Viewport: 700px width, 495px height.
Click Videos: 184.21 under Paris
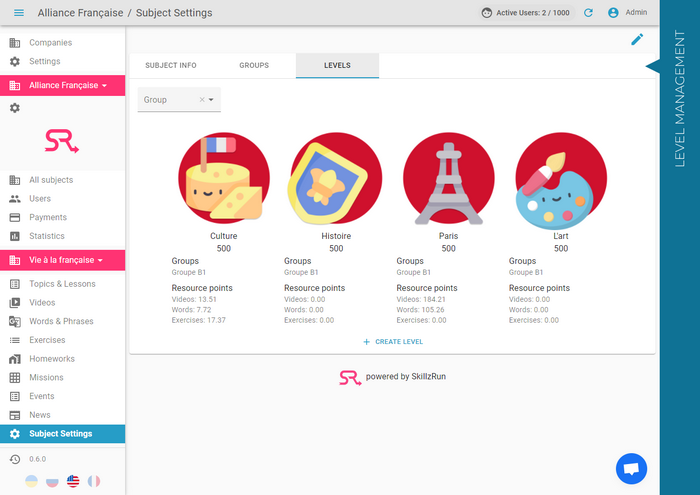pyautogui.click(x=421, y=299)
